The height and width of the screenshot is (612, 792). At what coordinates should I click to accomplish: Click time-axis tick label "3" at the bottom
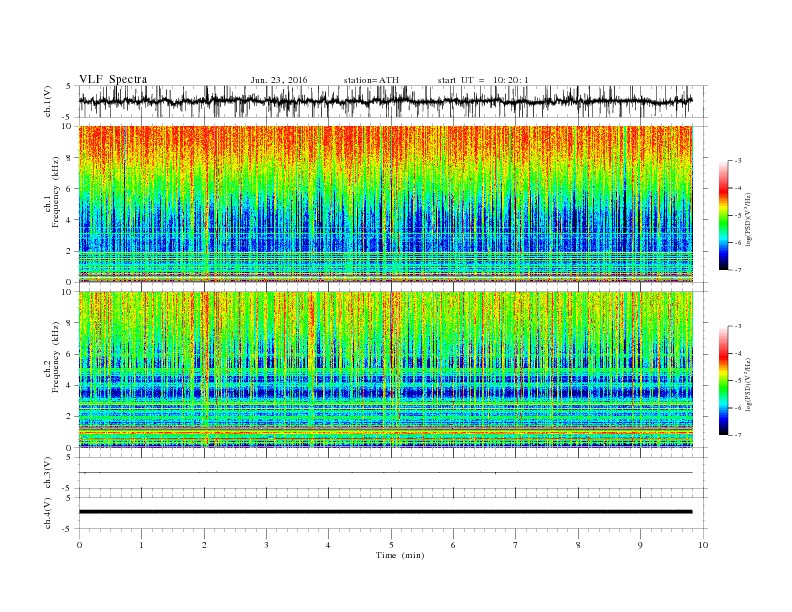pos(266,545)
